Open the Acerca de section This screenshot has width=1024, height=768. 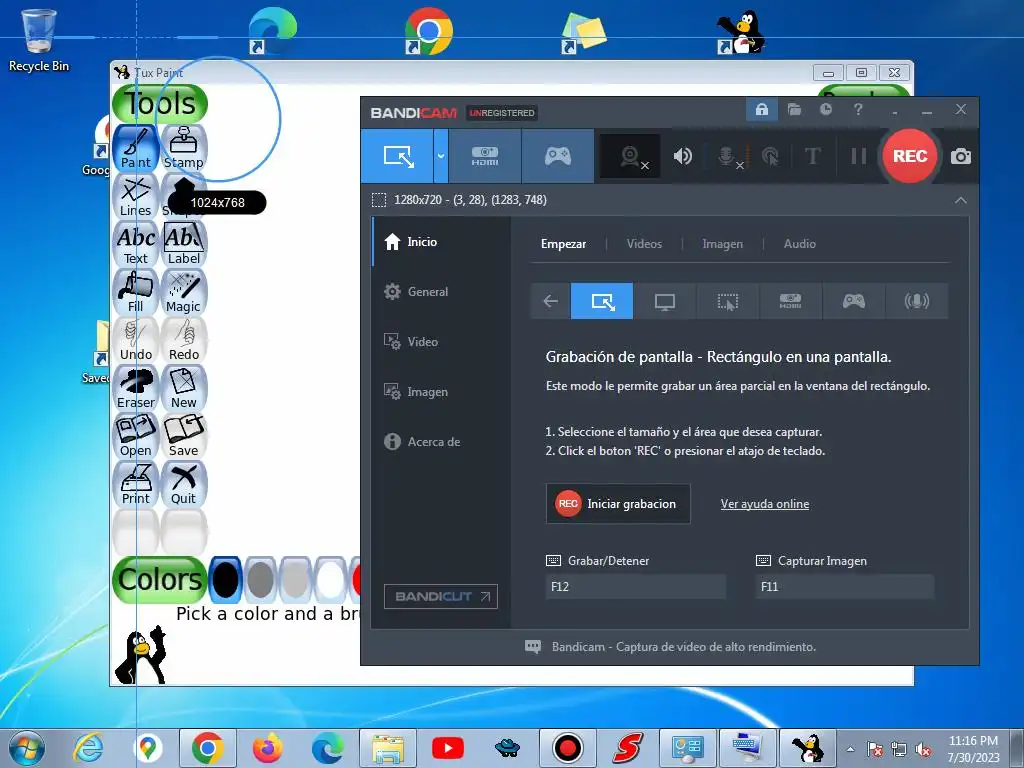[x=441, y=441]
